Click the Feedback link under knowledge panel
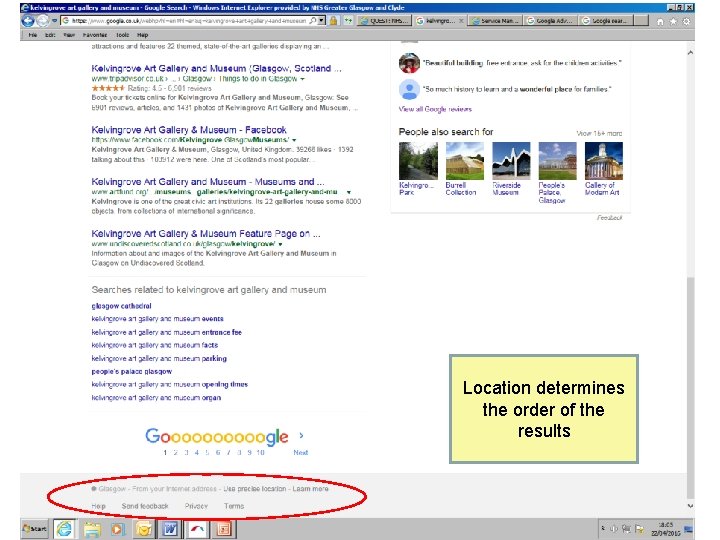This screenshot has height=540, width=720. (609, 218)
